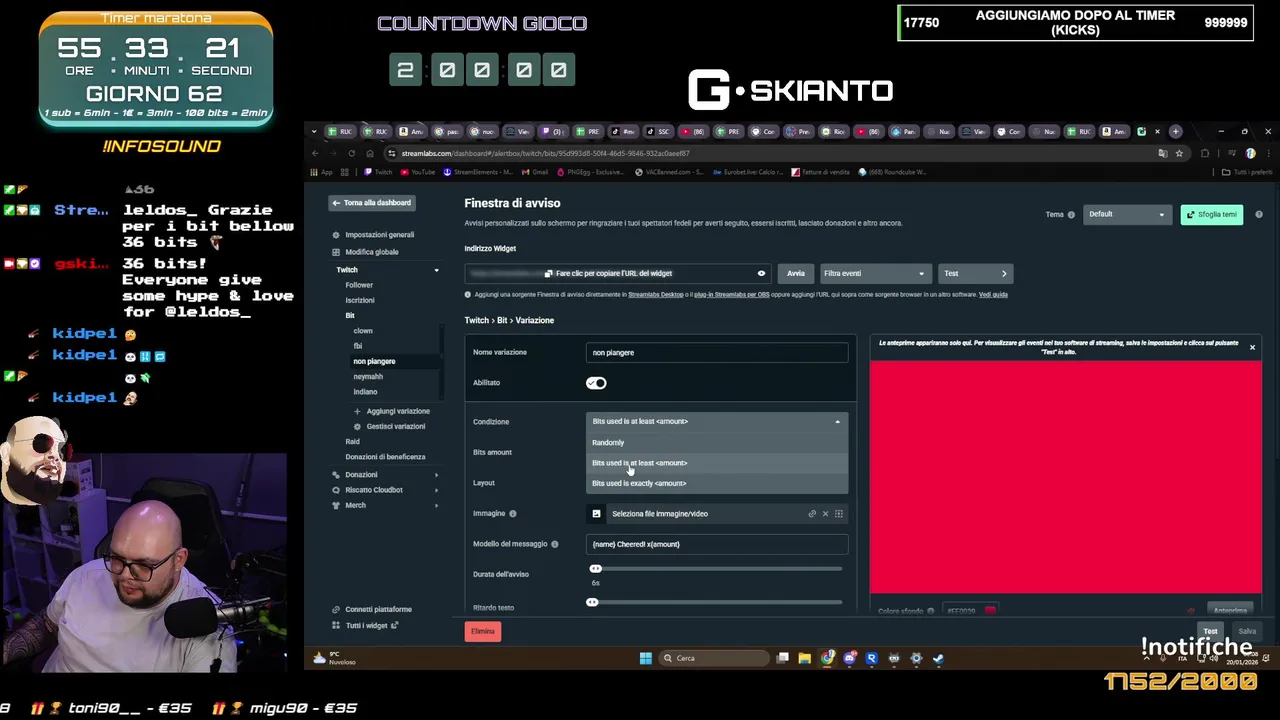Open the YouTube bookmark
Screen dimensions: 1280x720
click(x=419, y=172)
